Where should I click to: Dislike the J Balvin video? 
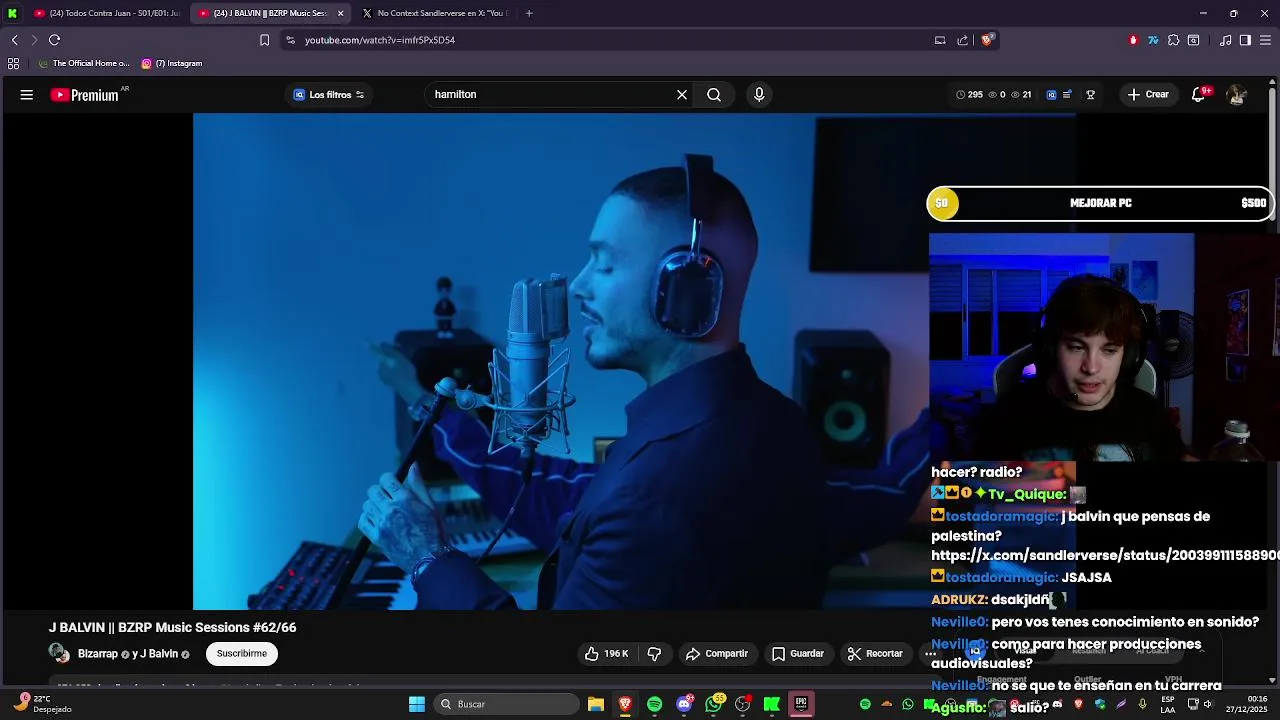pos(654,654)
